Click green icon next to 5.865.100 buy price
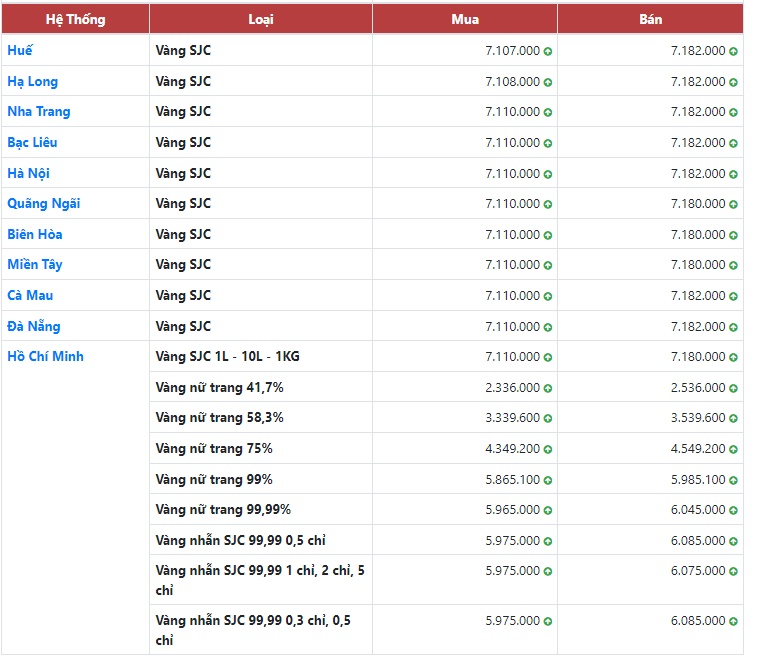Viewport: 757px width, 658px height. [x=548, y=480]
